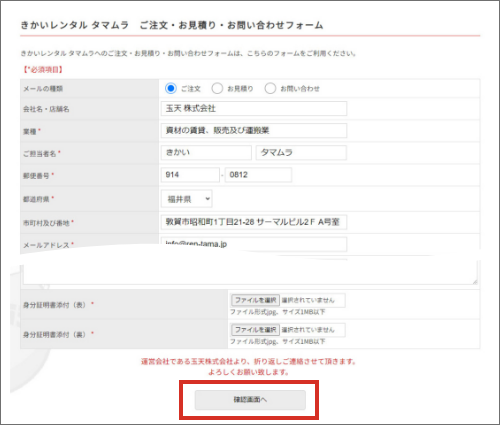Click the 会社名・店舗名 input field
This screenshot has width=500, height=425.
coord(254,108)
